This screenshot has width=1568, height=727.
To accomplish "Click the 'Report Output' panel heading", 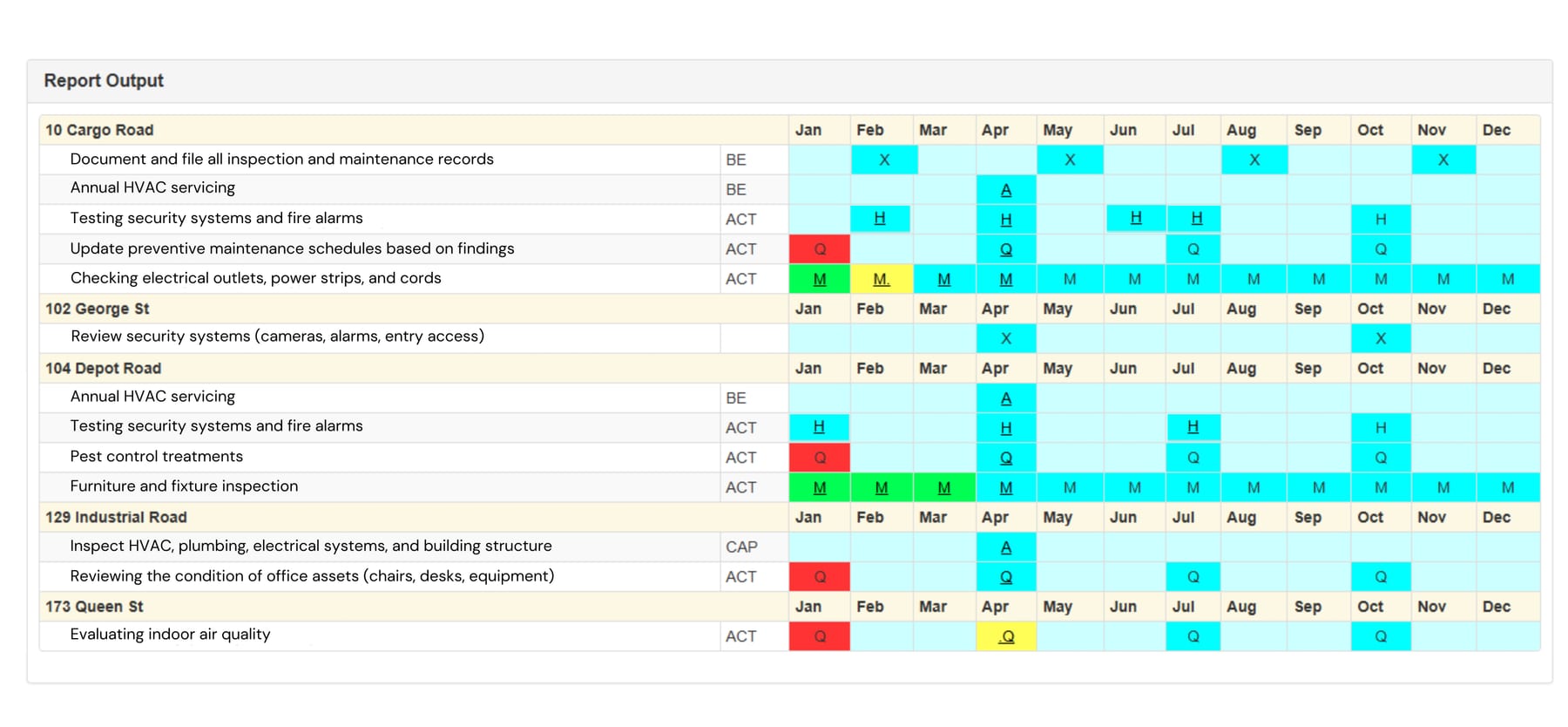I will click(x=104, y=80).
